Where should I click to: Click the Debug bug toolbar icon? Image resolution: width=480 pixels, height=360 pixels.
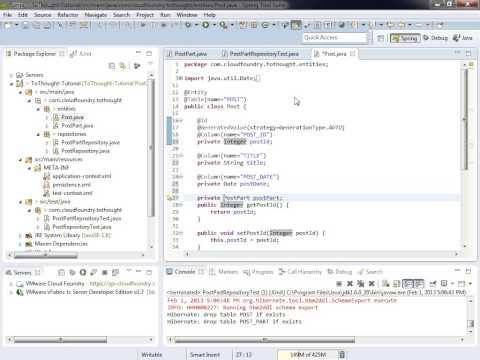188,25
